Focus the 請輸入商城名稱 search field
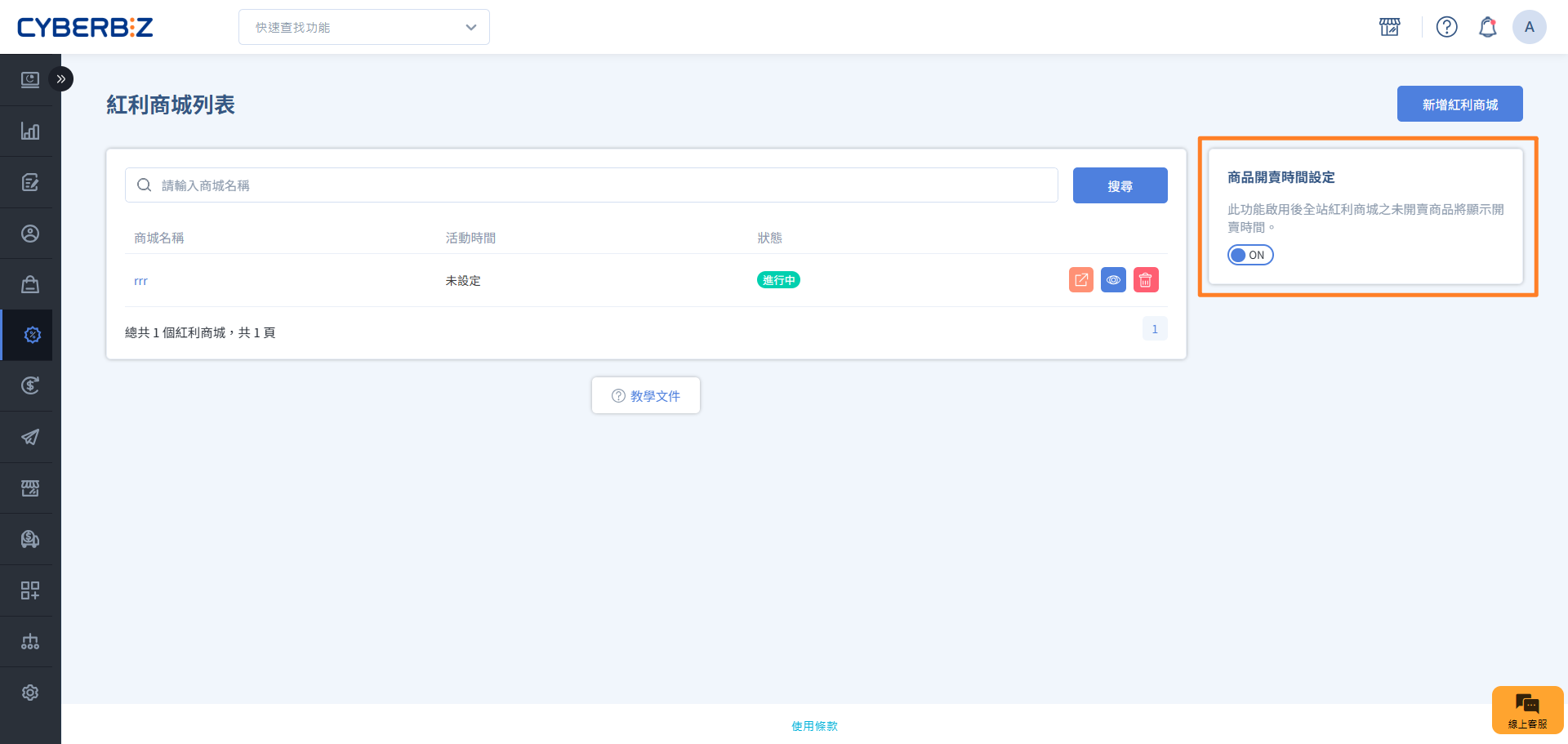The width and height of the screenshot is (1568, 744). point(604,185)
